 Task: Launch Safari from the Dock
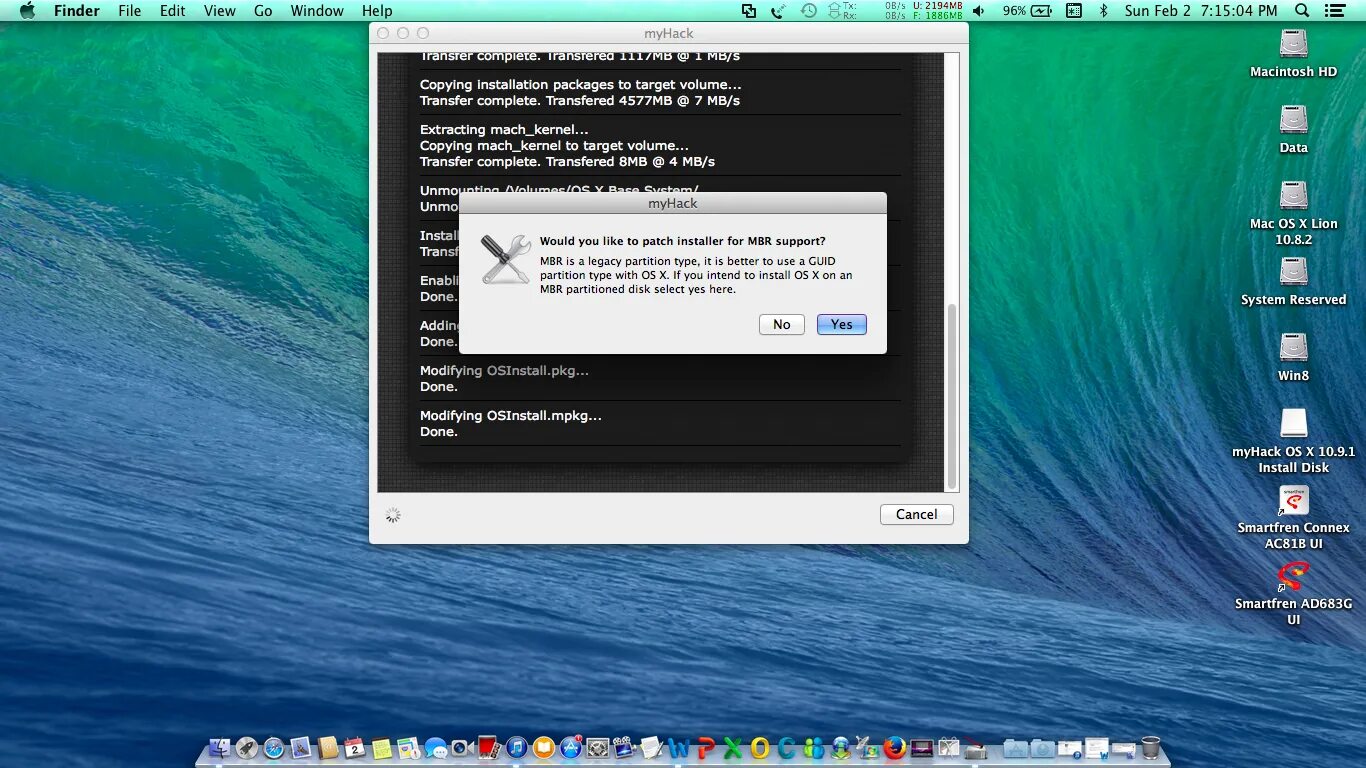(274, 748)
